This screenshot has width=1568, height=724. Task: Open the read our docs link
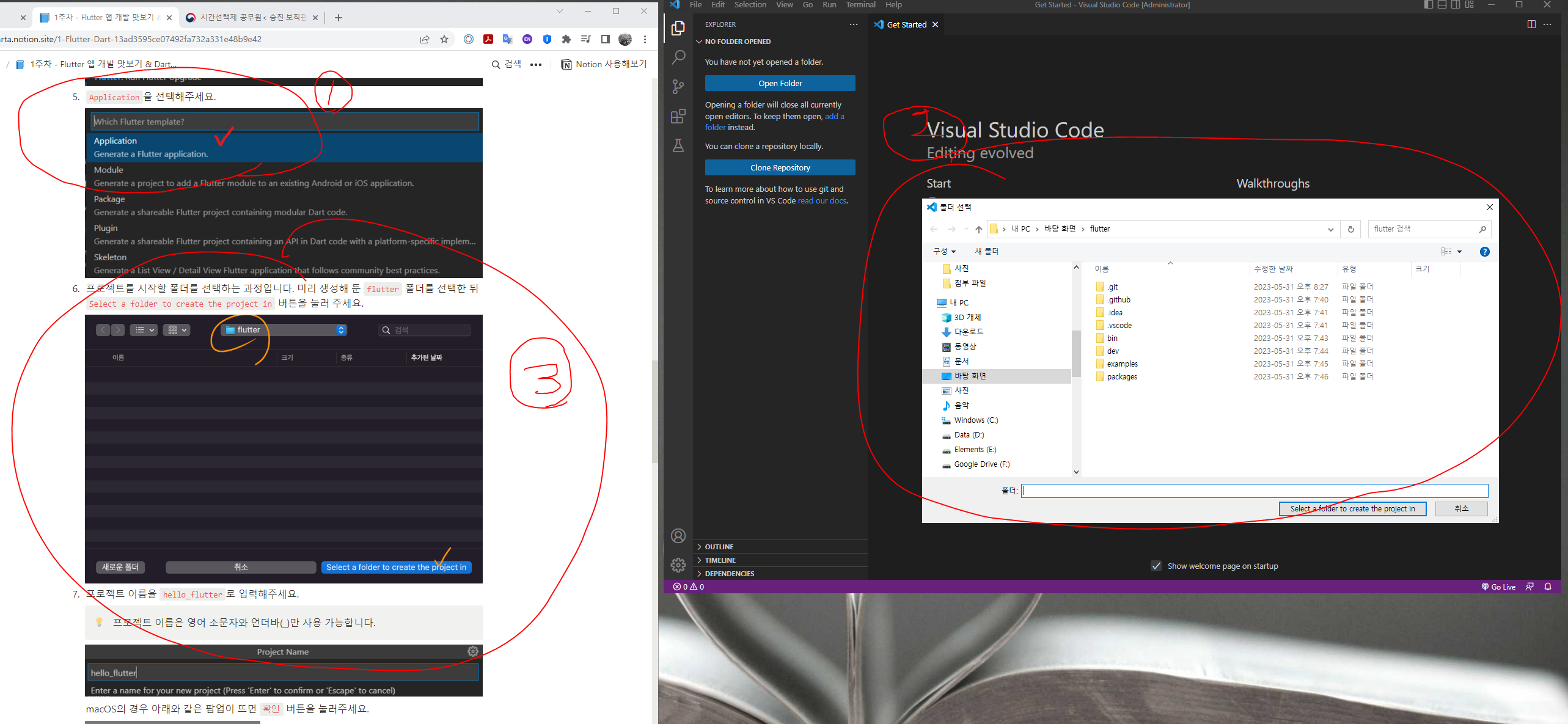point(822,201)
